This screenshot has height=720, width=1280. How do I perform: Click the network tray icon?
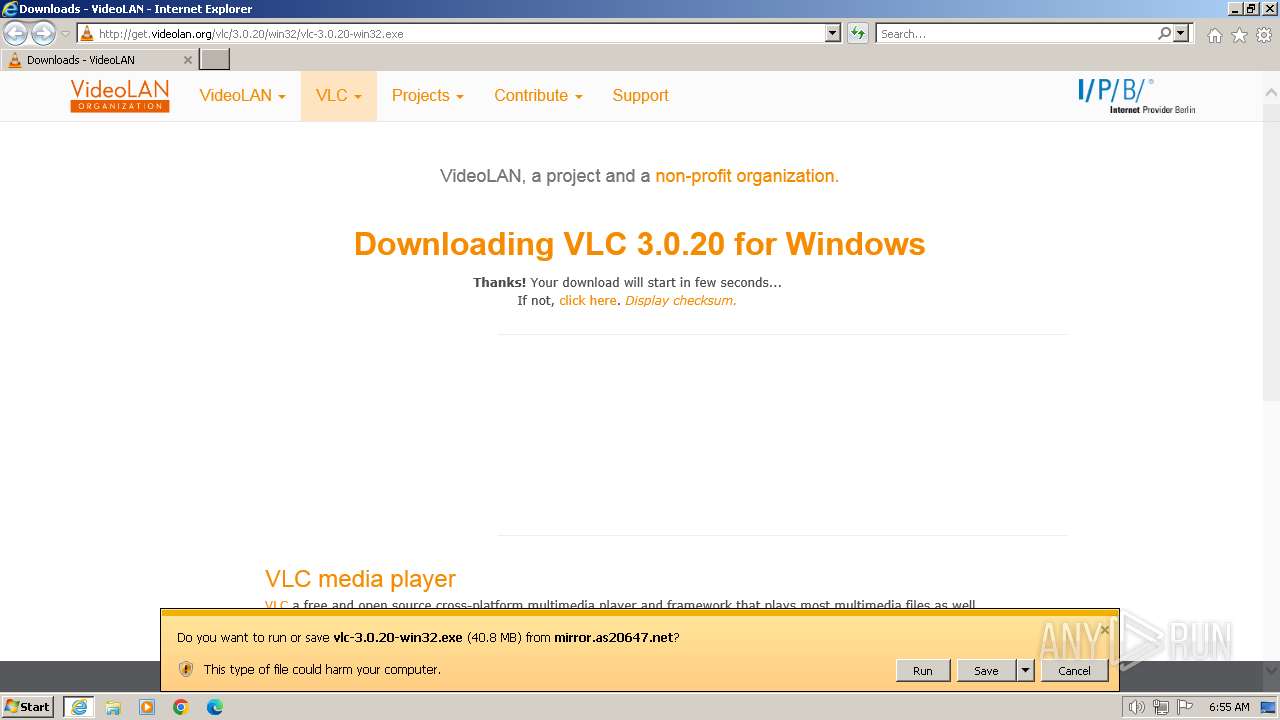tap(1161, 707)
